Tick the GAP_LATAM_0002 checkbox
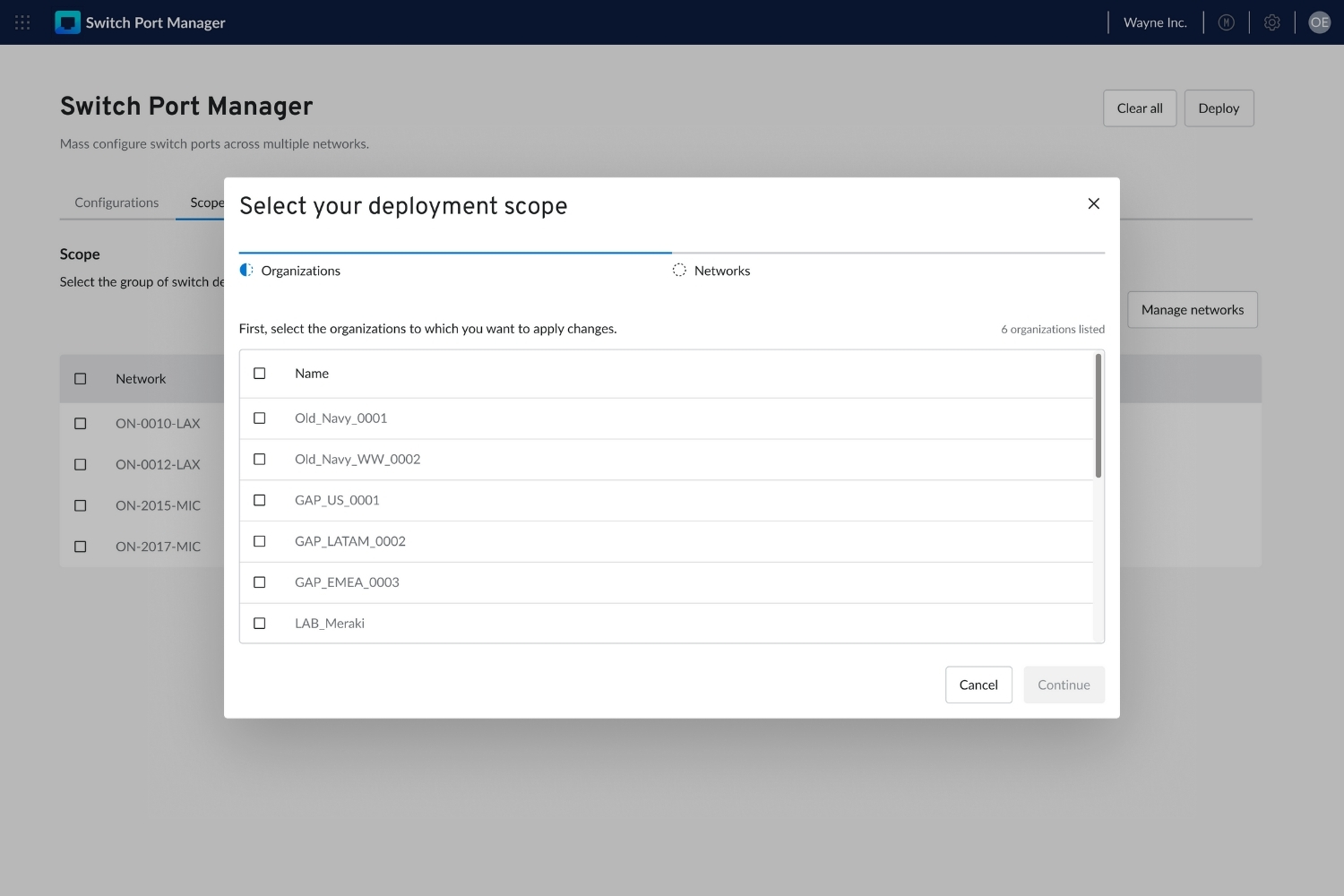1344x896 pixels. (x=260, y=541)
